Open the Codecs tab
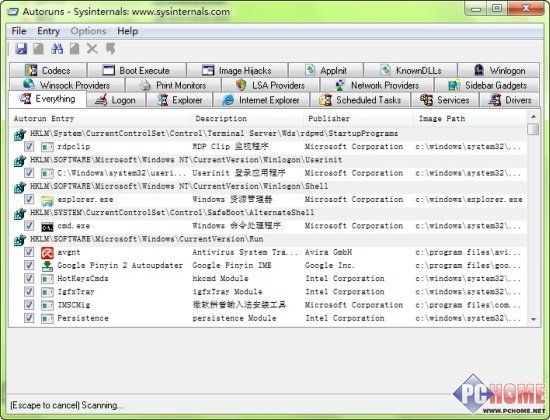 tap(48, 71)
